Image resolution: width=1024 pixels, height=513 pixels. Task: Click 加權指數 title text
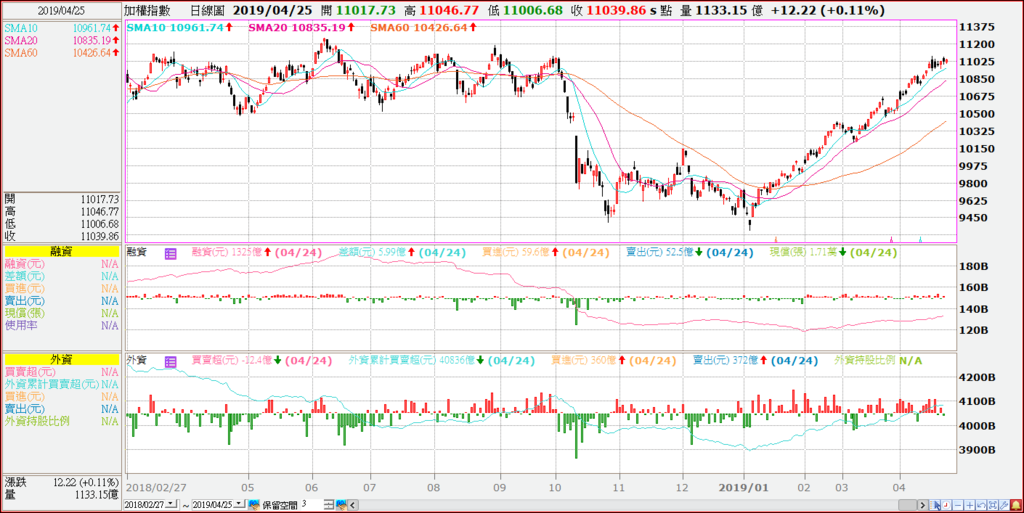tap(147, 10)
